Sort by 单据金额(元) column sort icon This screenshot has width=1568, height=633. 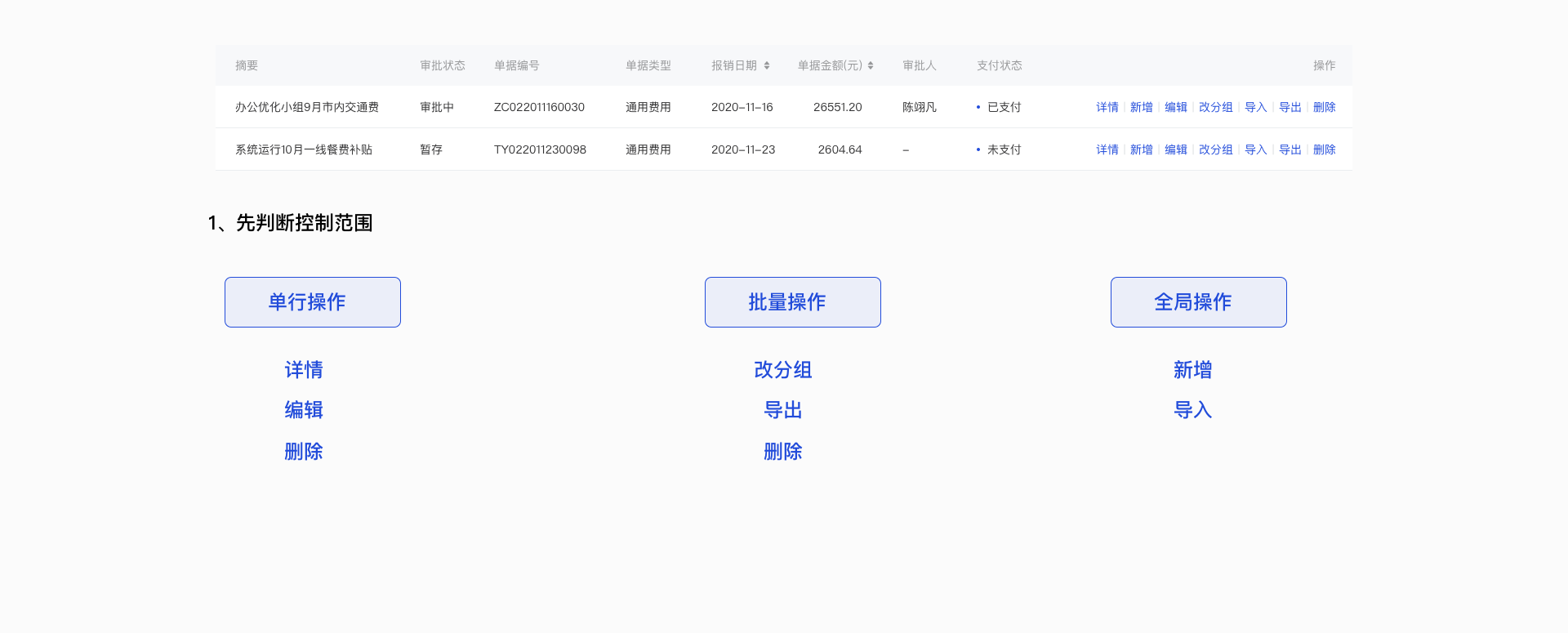click(x=871, y=65)
